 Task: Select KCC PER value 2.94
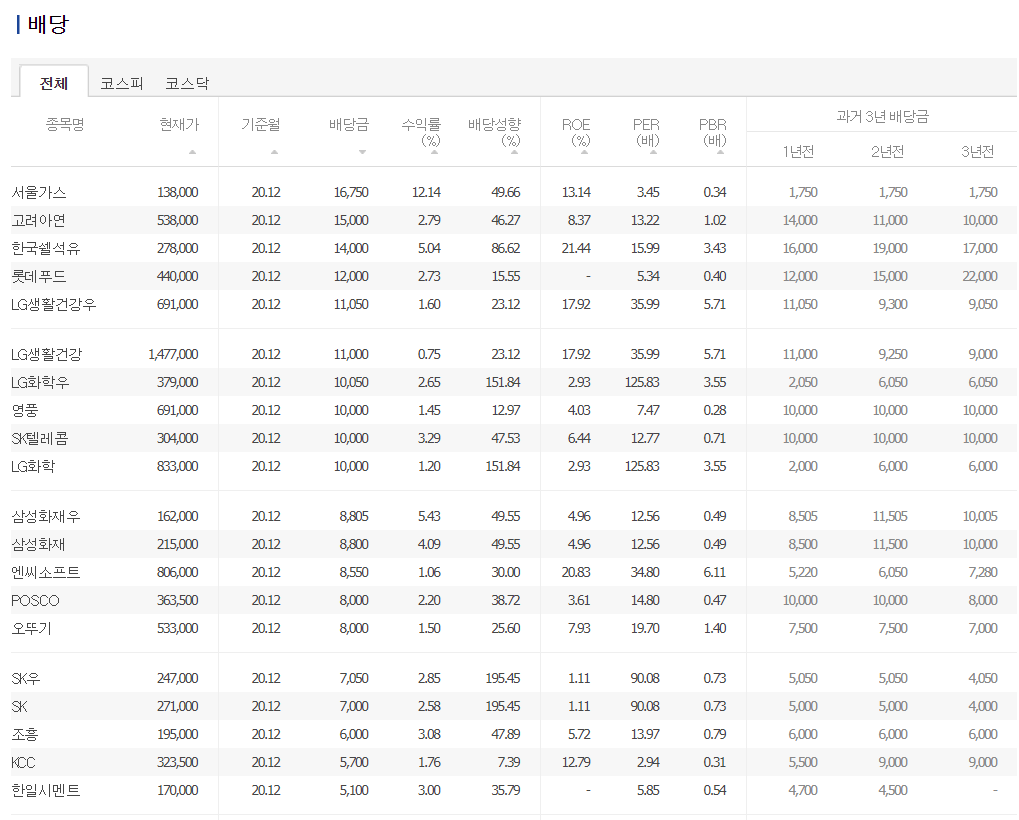648,762
